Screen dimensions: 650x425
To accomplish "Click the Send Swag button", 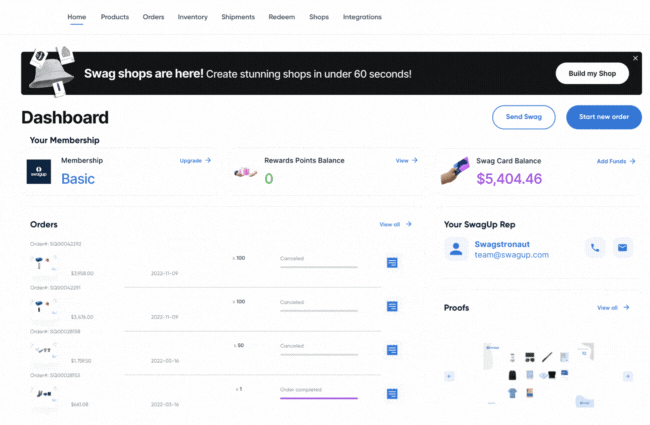I will [x=524, y=117].
